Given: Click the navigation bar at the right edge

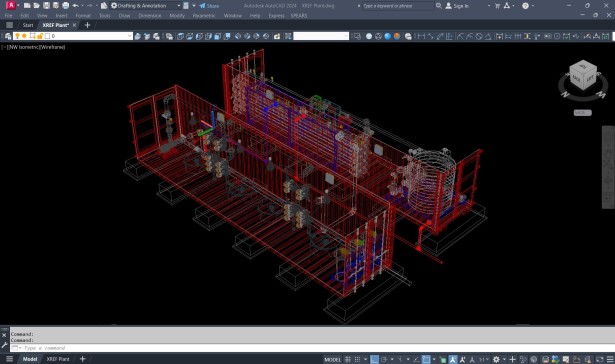Looking at the screenshot, I should point(608,167).
